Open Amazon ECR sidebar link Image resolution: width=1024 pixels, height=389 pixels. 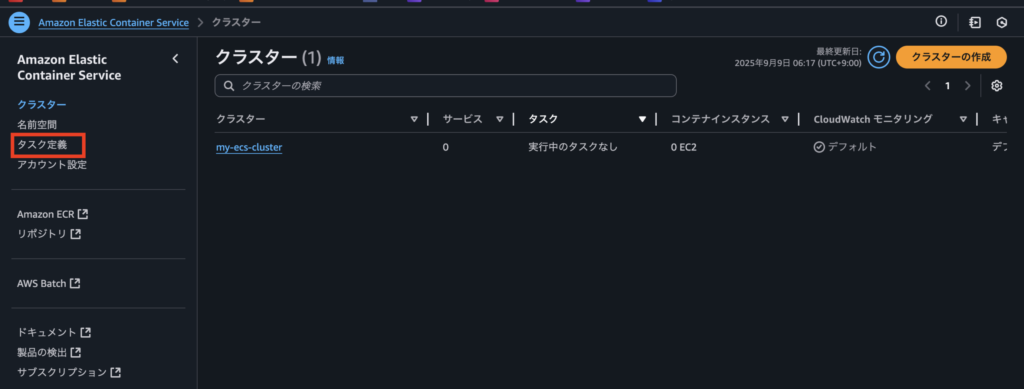click(46, 214)
